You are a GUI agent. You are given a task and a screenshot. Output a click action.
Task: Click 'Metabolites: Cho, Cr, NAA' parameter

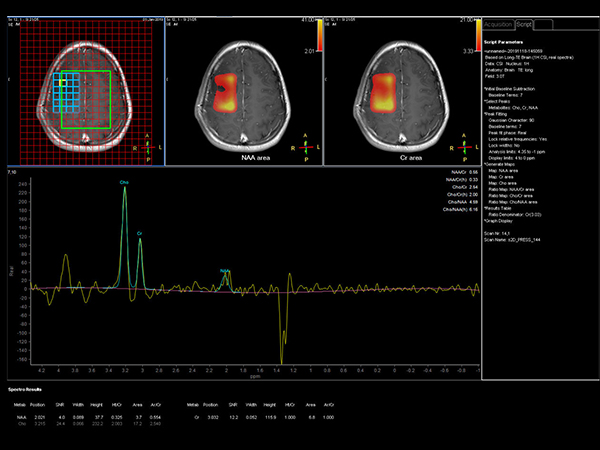click(x=513, y=108)
